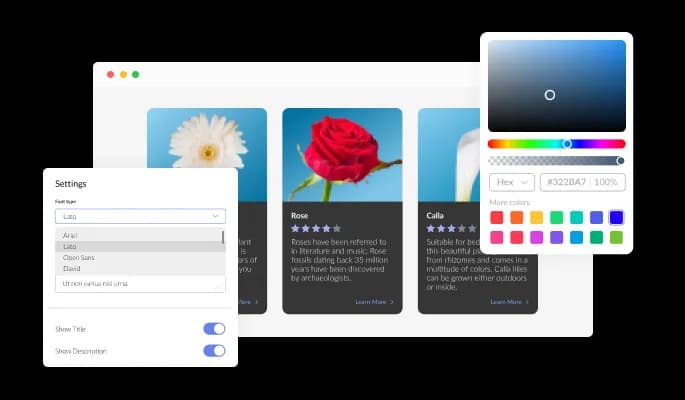Click Learn More on the Calla card
Image resolution: width=685 pixels, height=400 pixels.
click(509, 301)
